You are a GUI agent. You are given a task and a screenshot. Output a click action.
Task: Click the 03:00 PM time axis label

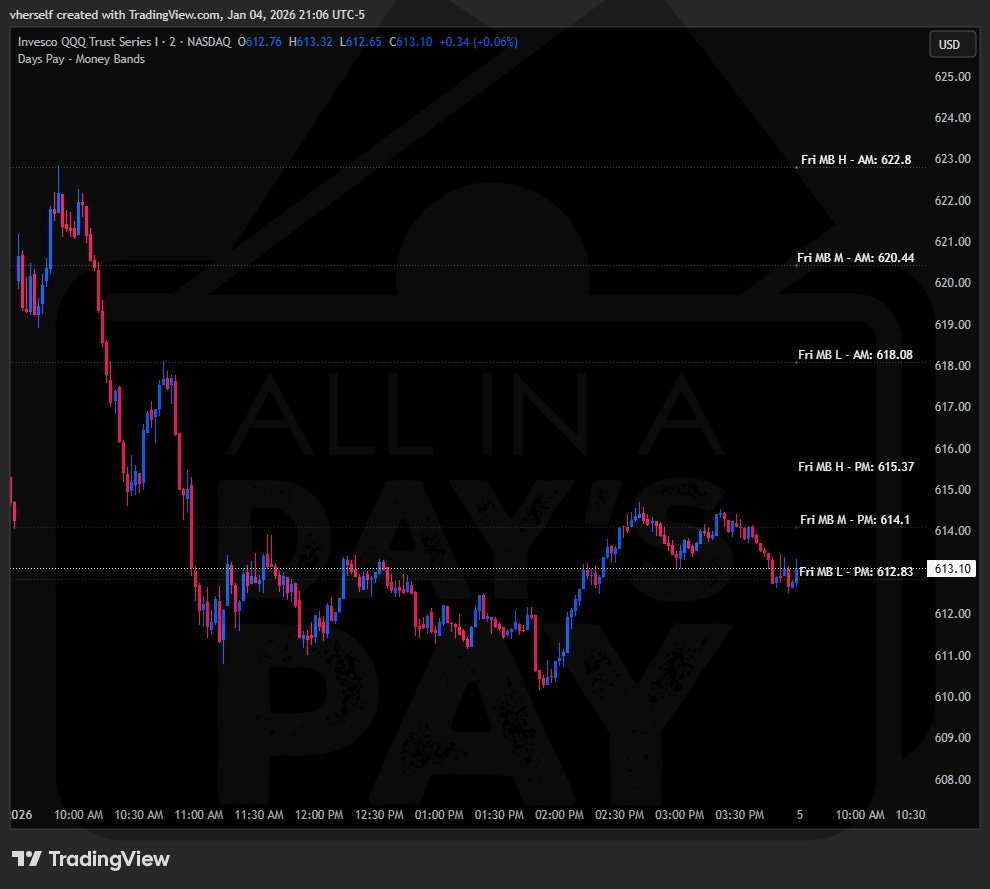pyautogui.click(x=679, y=814)
